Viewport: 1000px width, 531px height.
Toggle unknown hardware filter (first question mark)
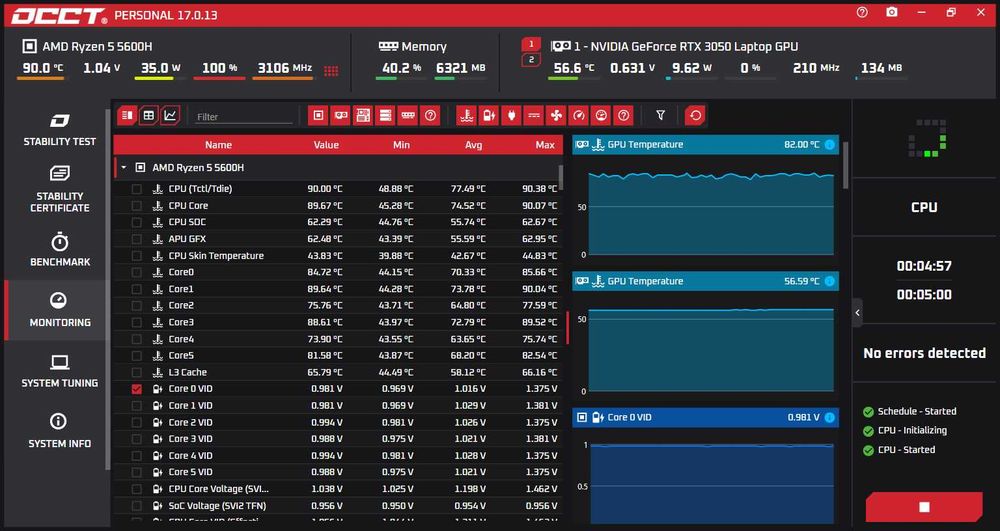pos(430,115)
